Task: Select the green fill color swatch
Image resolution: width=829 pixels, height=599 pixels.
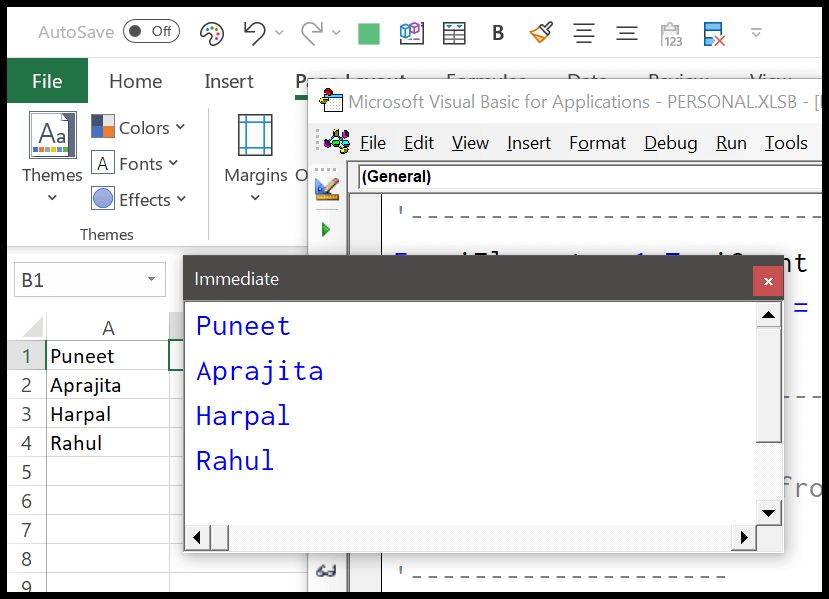Action: coord(367,31)
